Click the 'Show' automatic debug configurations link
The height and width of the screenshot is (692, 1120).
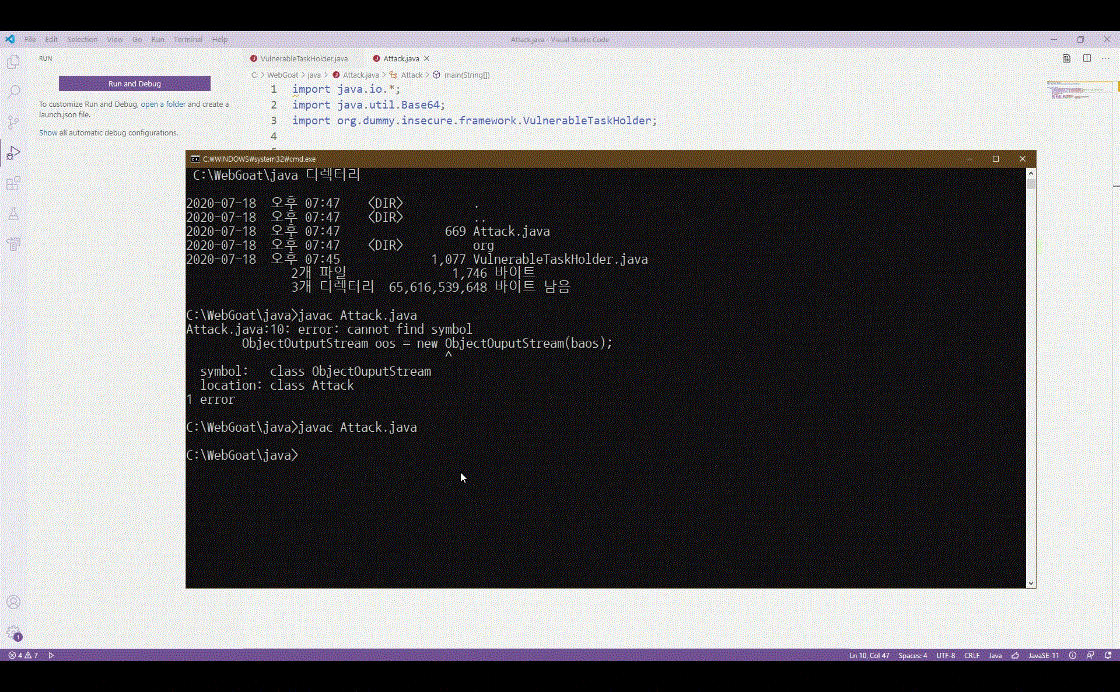[48, 133]
